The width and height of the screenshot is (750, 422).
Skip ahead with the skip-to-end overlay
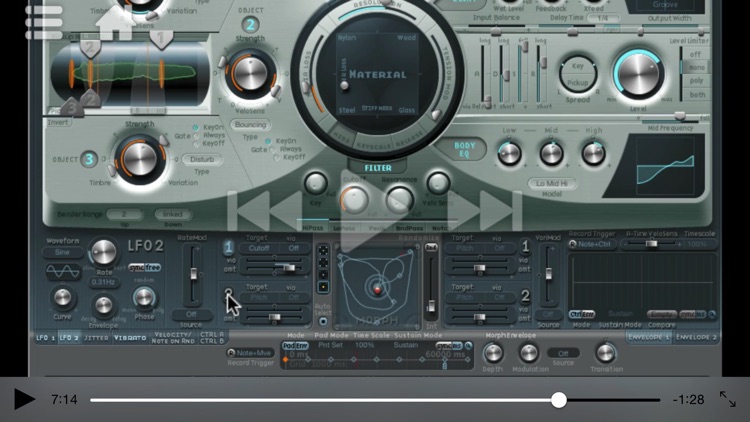pyautogui.click(x=485, y=211)
